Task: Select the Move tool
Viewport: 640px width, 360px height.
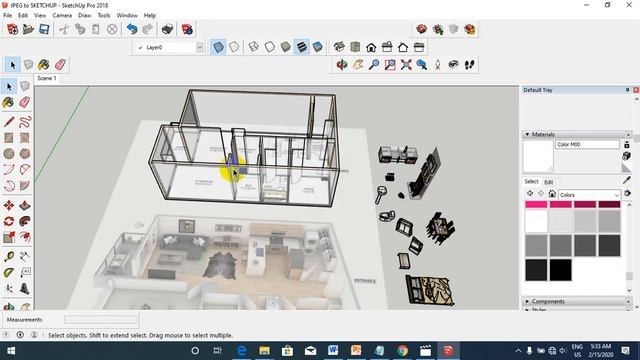Action: [x=9, y=205]
